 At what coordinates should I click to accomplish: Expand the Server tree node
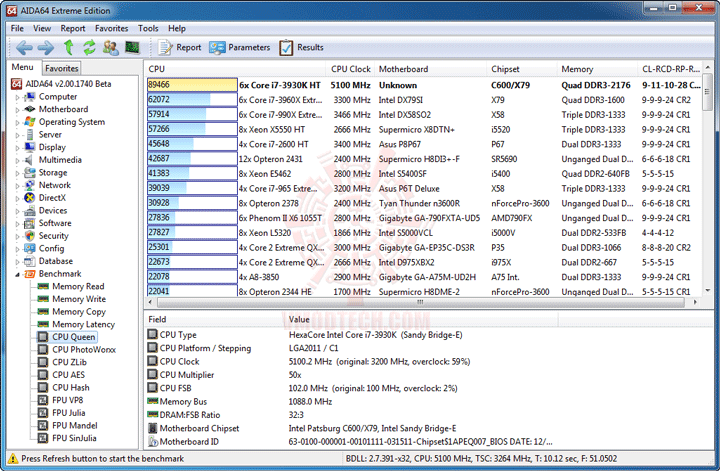click(17, 135)
